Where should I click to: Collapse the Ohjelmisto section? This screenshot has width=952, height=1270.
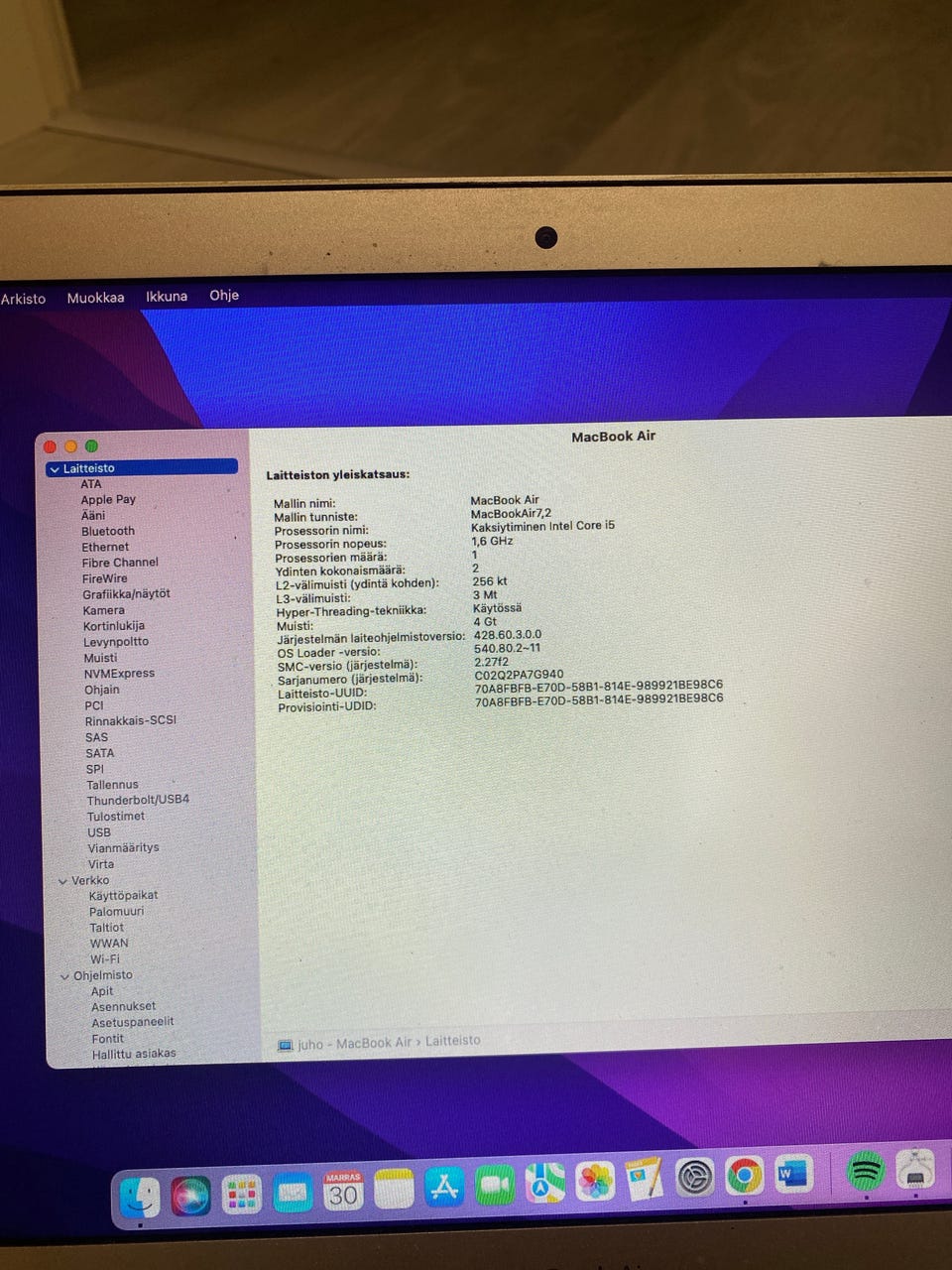point(65,976)
